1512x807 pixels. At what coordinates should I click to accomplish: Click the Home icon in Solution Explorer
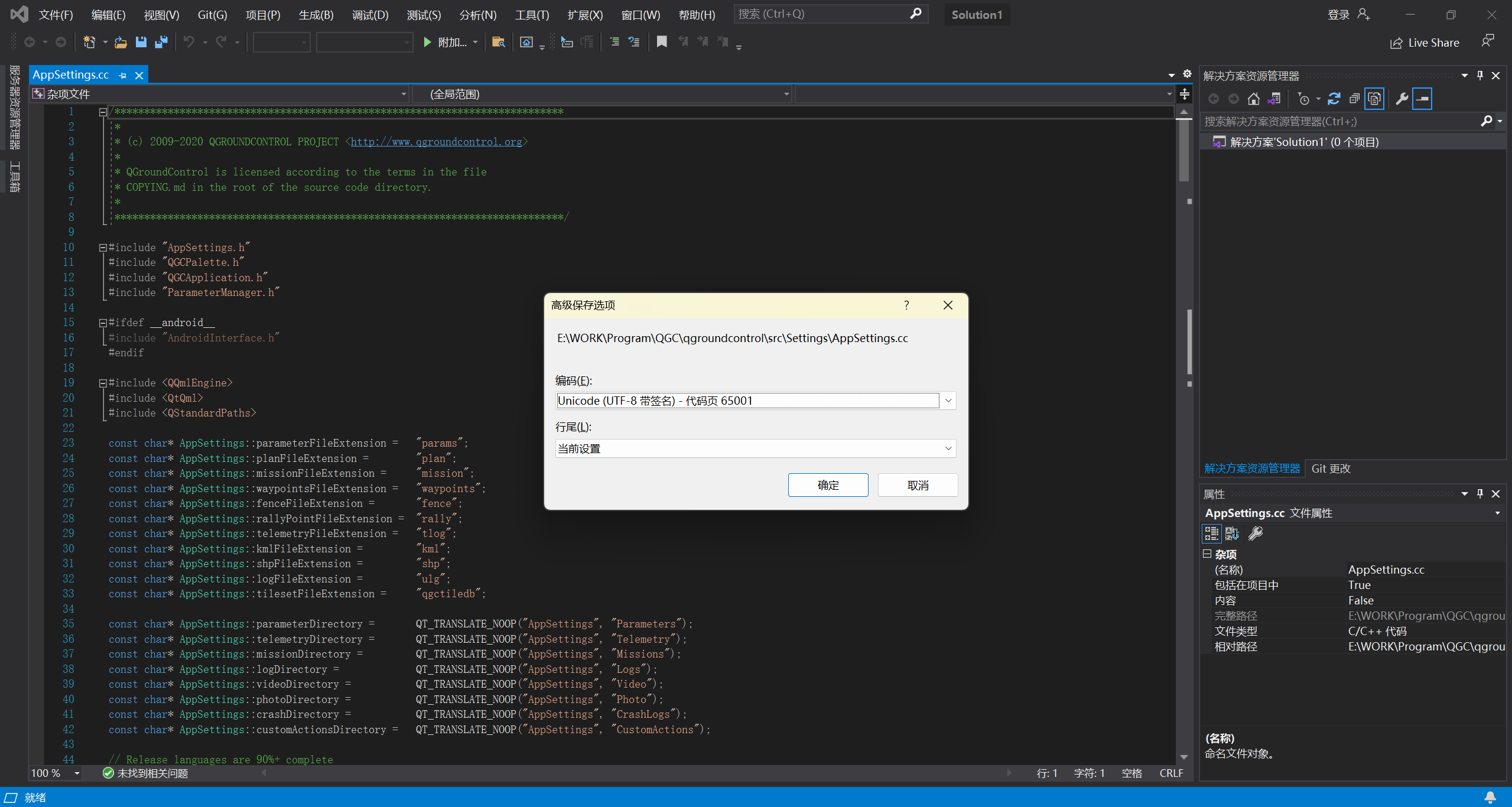click(x=1253, y=99)
